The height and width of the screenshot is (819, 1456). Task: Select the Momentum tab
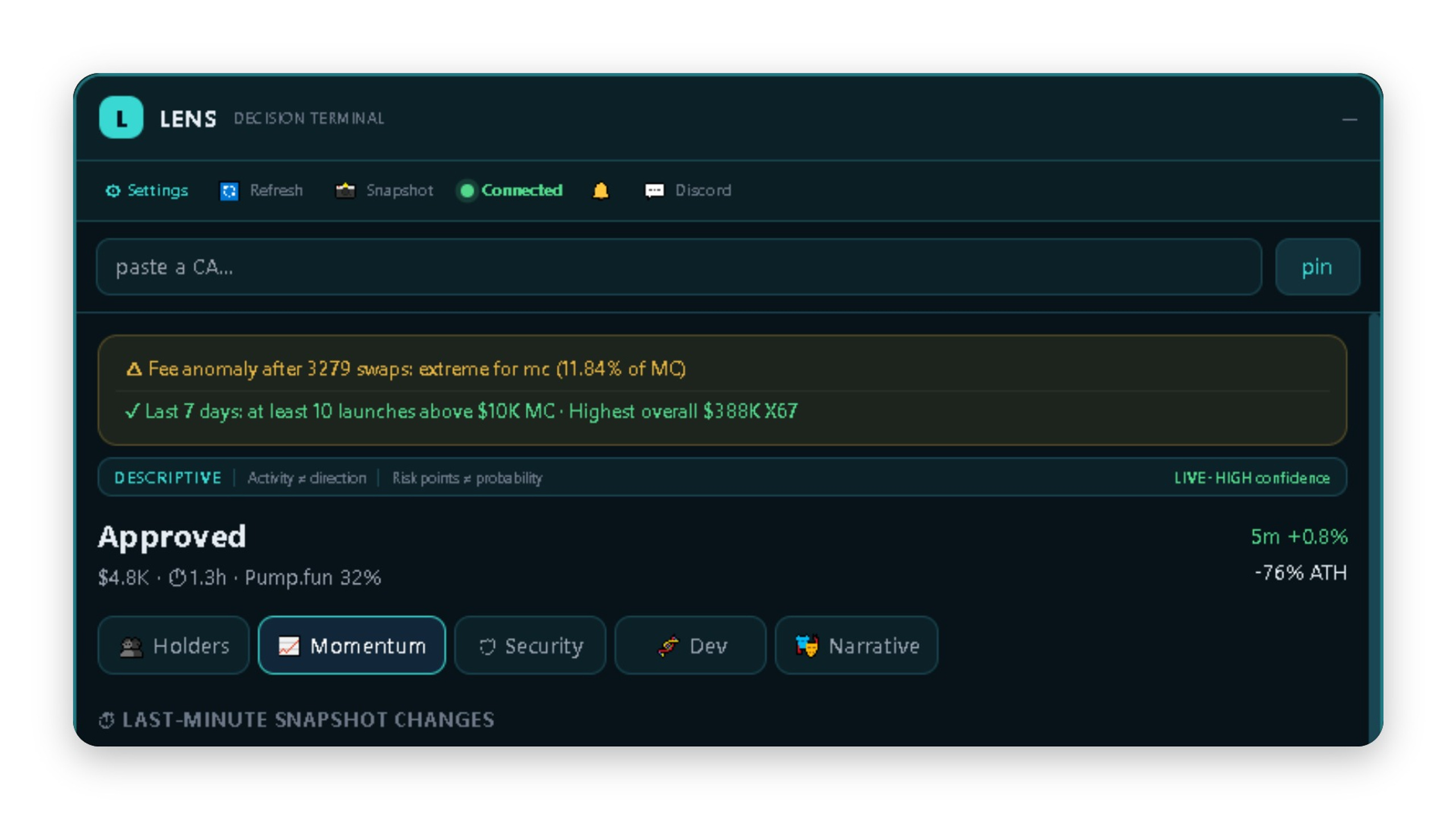[x=351, y=646]
